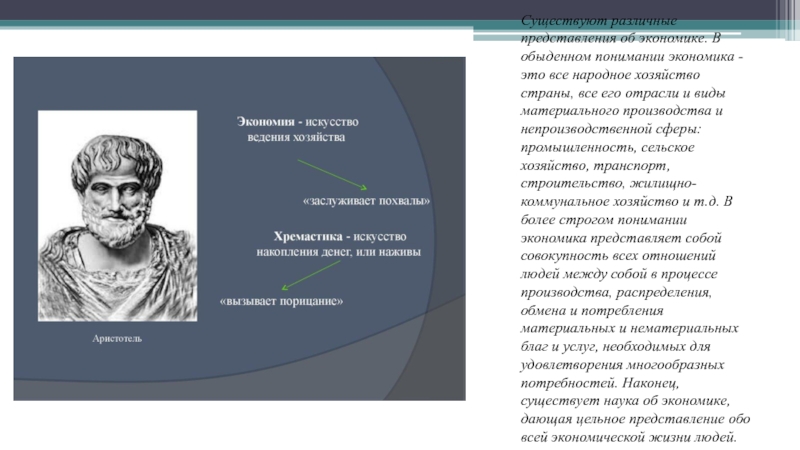Select the quote «вызывает порицание»

[281, 301]
